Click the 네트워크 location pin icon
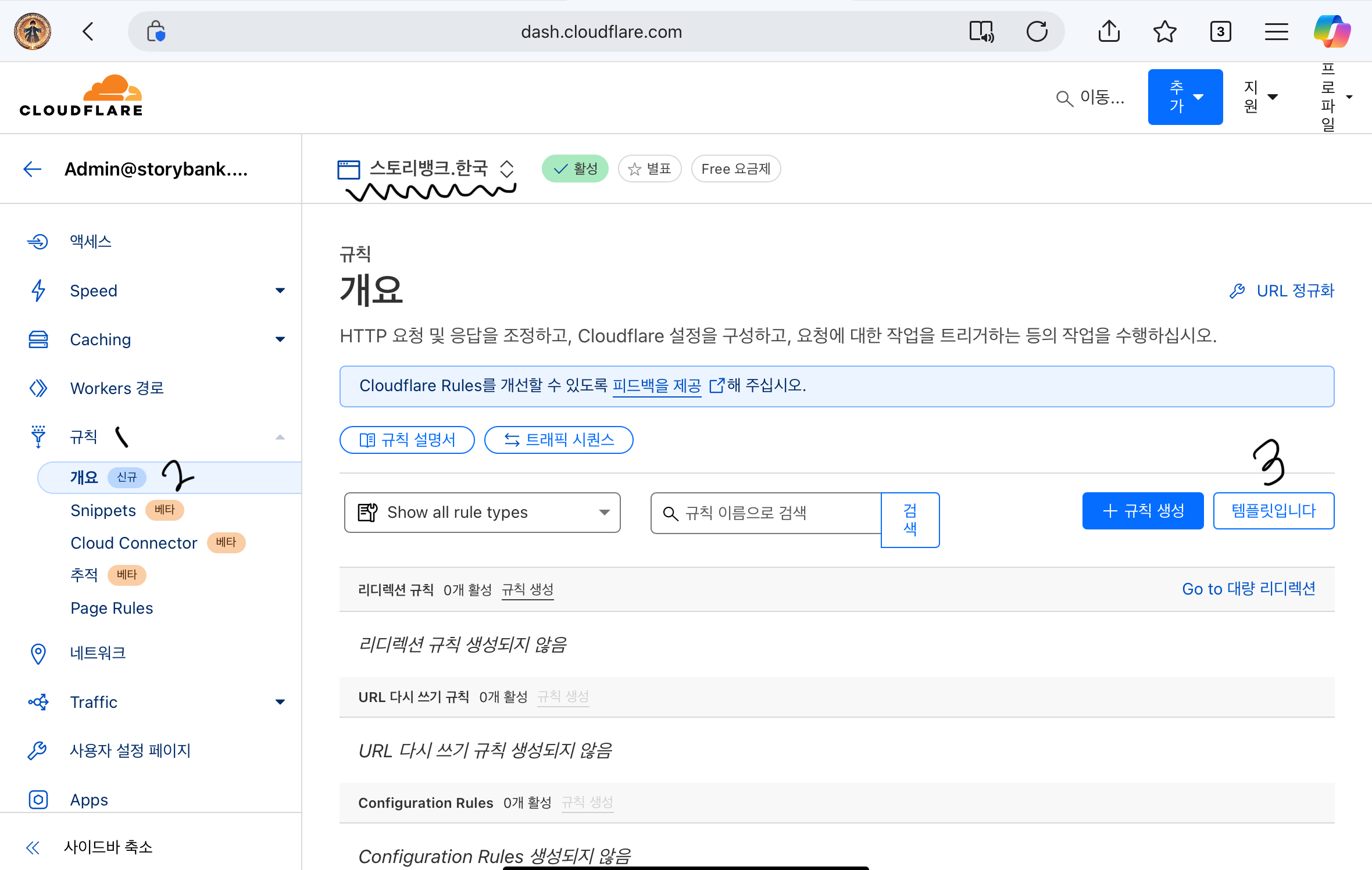This screenshot has height=870, width=1372. 38,653
